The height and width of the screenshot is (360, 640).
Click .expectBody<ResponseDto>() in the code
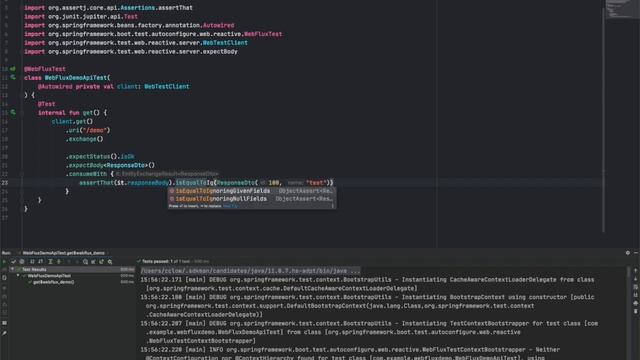[x=110, y=165]
